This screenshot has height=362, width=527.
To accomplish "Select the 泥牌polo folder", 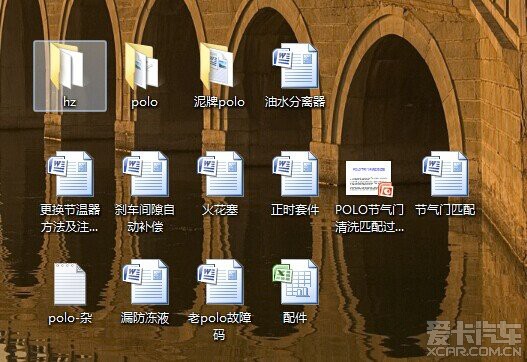I will (x=216, y=66).
